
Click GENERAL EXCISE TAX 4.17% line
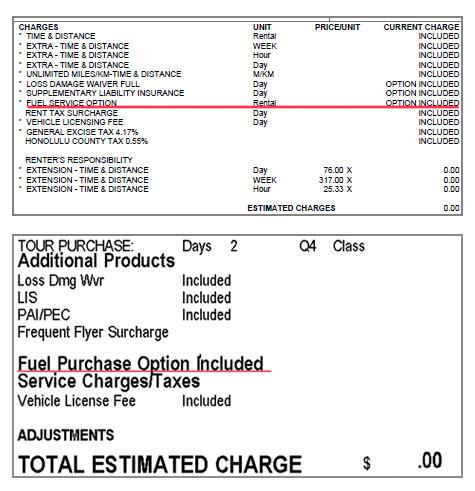click(239, 132)
